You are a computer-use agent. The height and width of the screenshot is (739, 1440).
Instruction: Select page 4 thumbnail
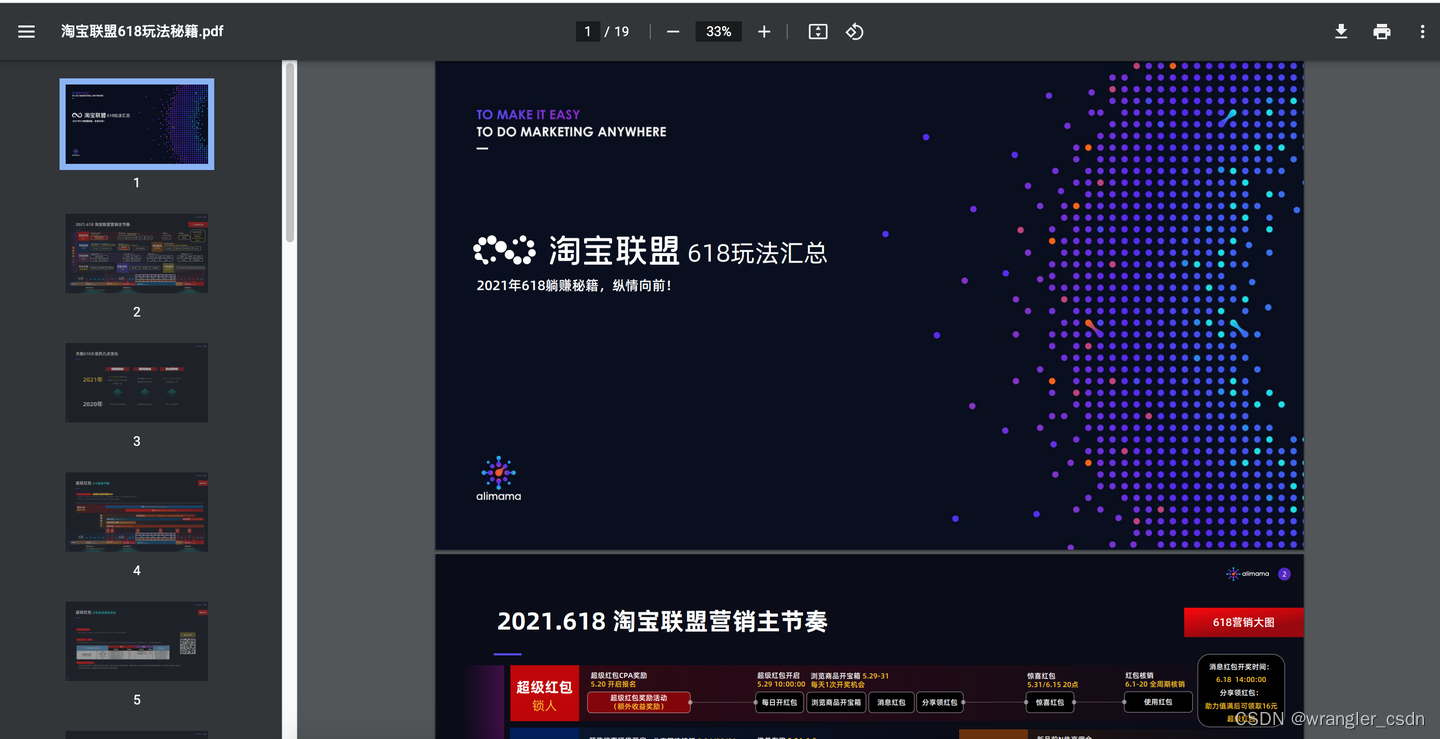click(137, 512)
